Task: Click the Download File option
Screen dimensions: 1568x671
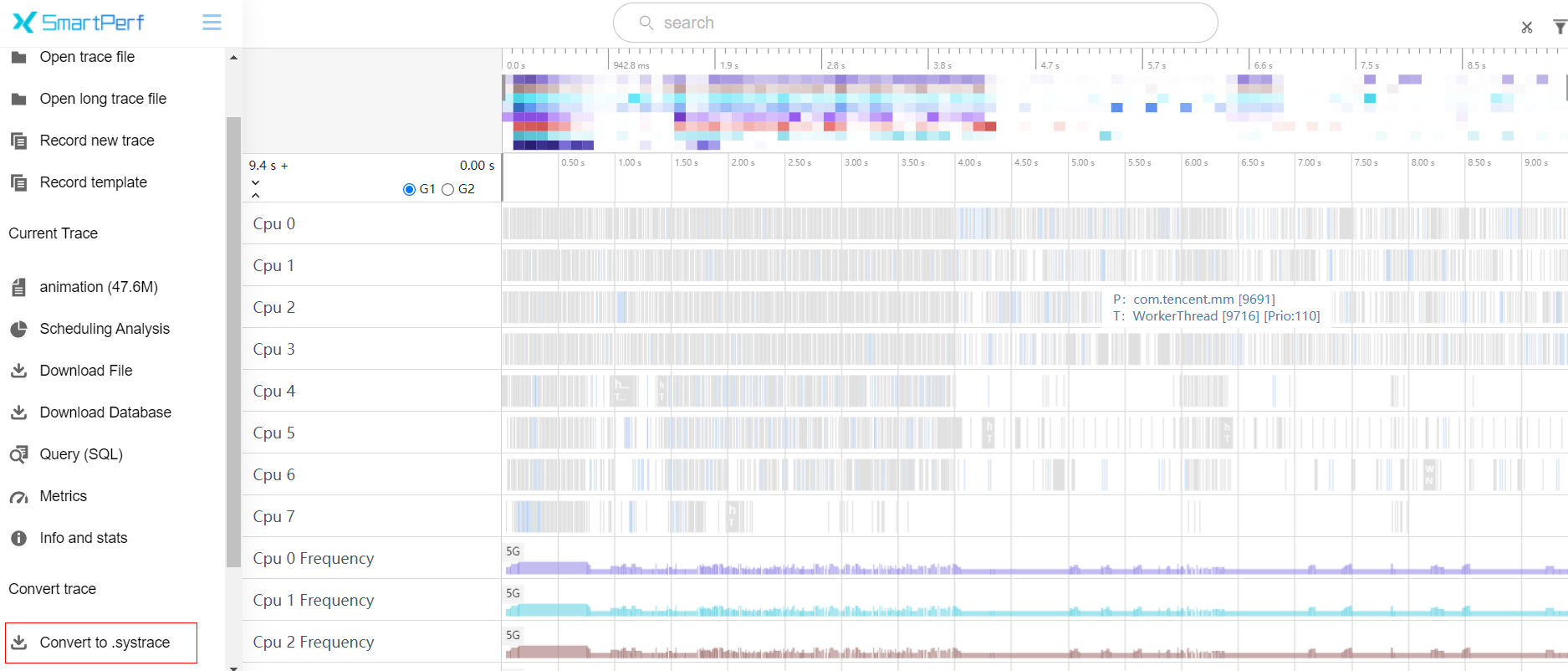Action: point(85,371)
